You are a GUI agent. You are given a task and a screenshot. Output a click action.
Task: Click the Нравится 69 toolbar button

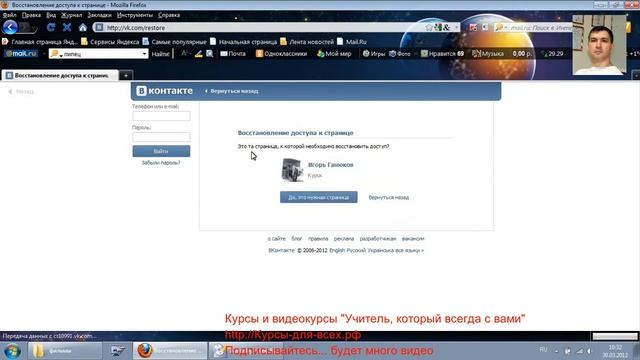click(x=442, y=53)
